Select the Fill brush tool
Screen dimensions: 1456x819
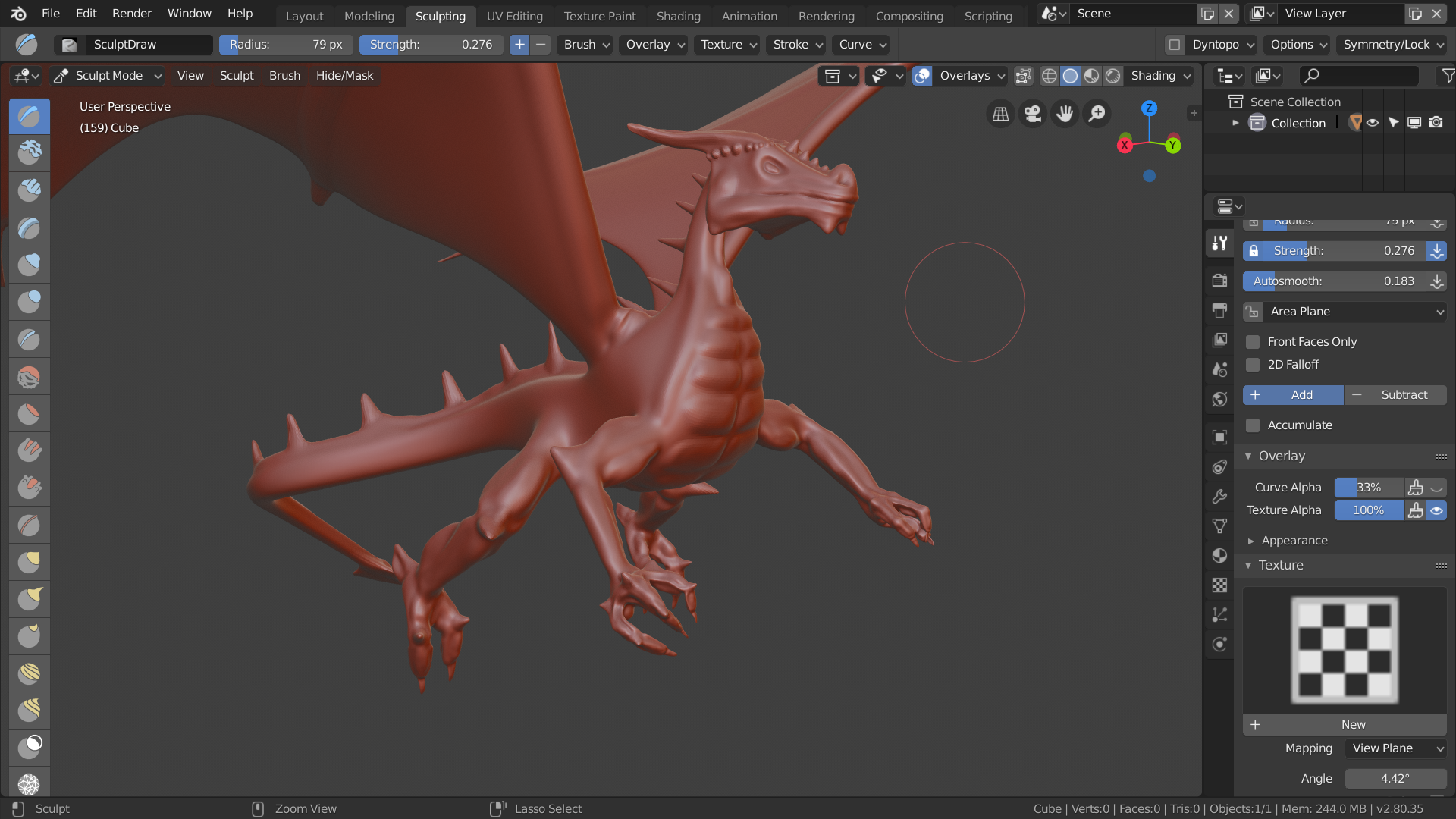click(x=30, y=450)
